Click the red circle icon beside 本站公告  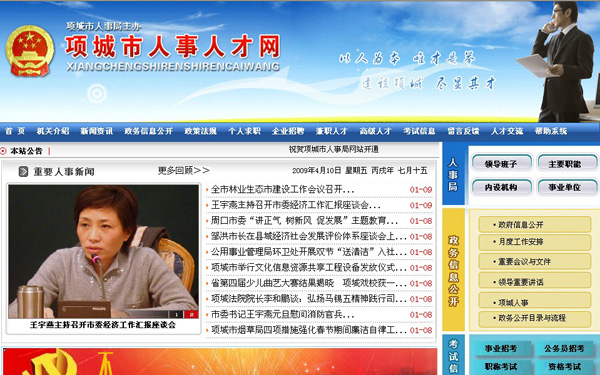tap(4, 151)
